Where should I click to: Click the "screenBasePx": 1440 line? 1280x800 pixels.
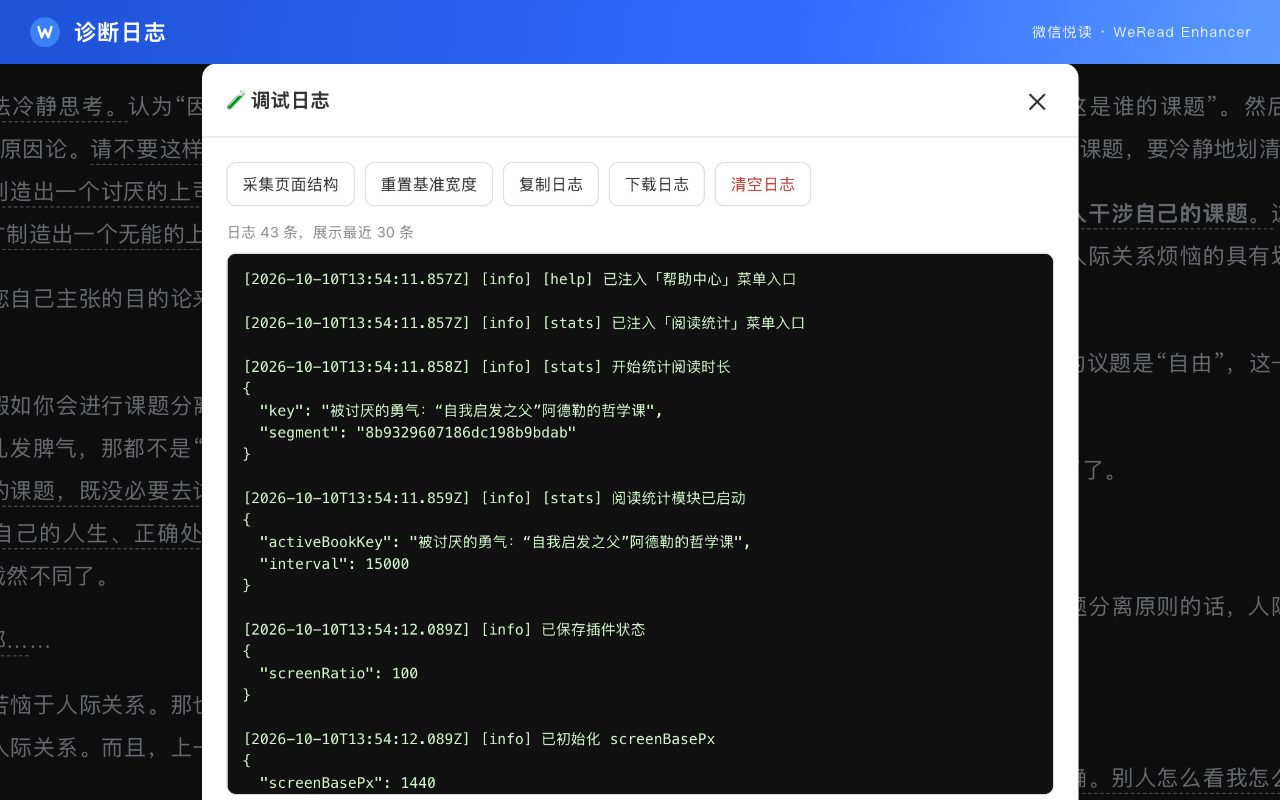347,783
